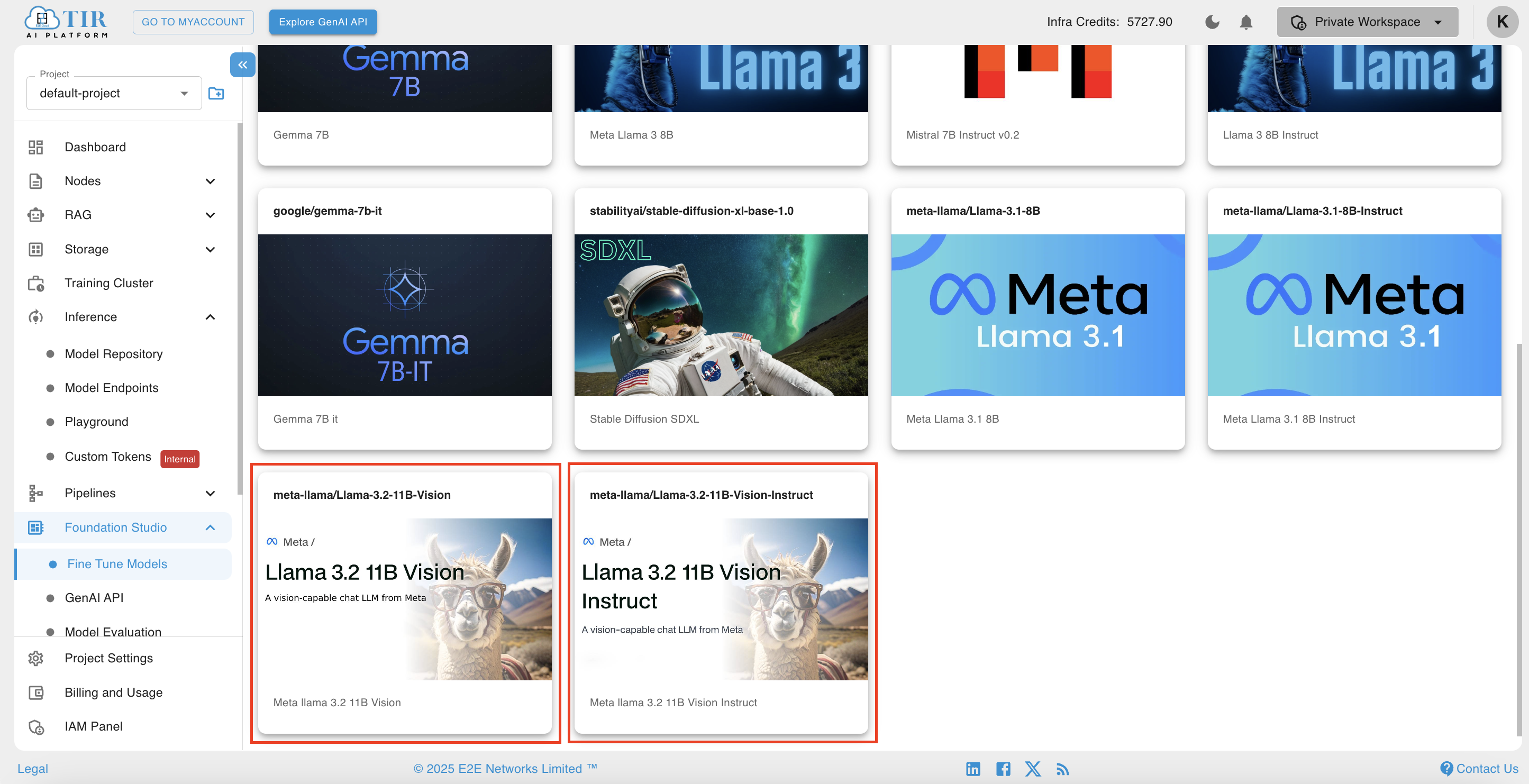Open the Playground page
The image size is (1529, 784).
pyautogui.click(x=96, y=422)
